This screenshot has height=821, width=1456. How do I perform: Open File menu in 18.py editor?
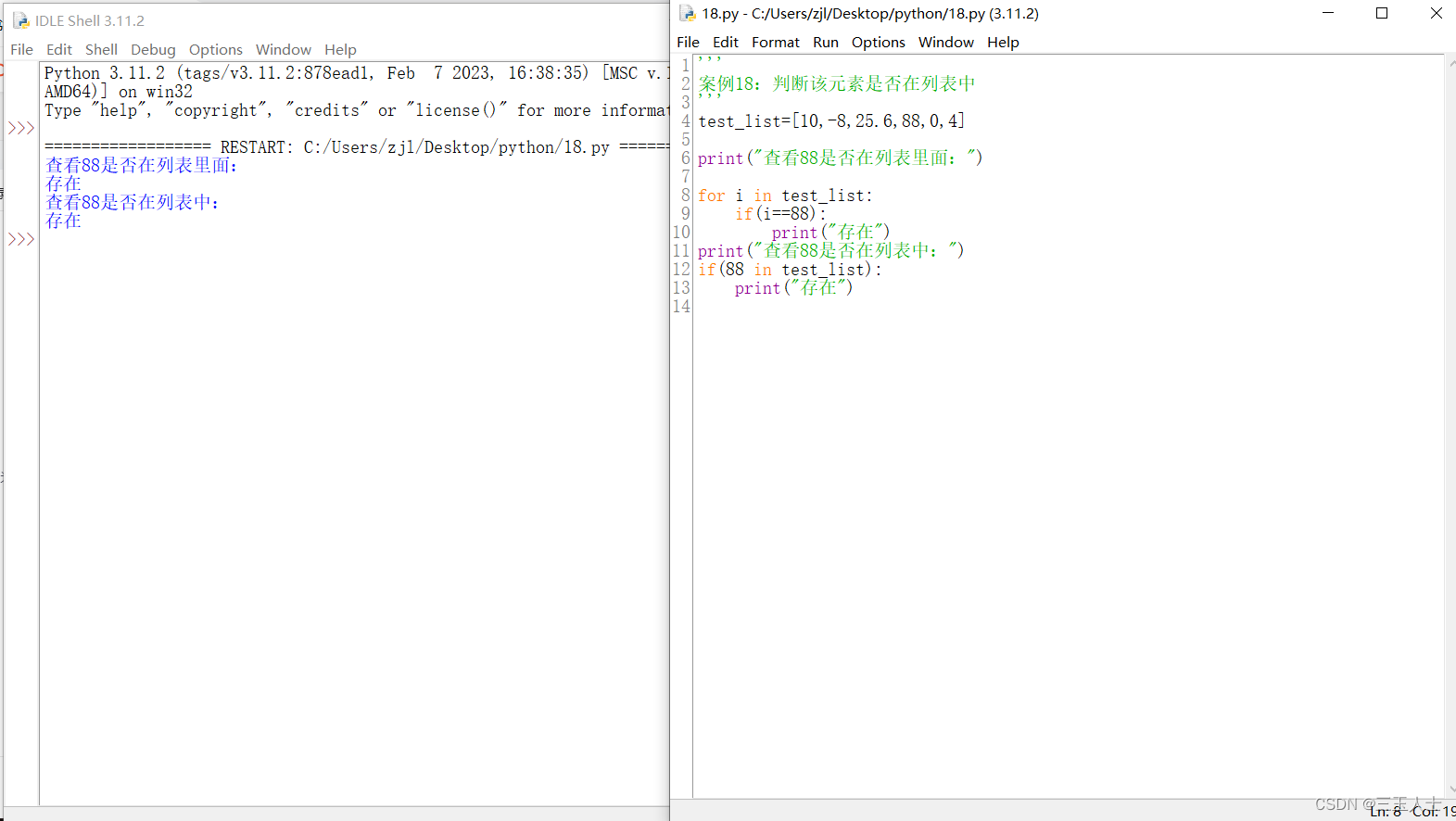688,42
